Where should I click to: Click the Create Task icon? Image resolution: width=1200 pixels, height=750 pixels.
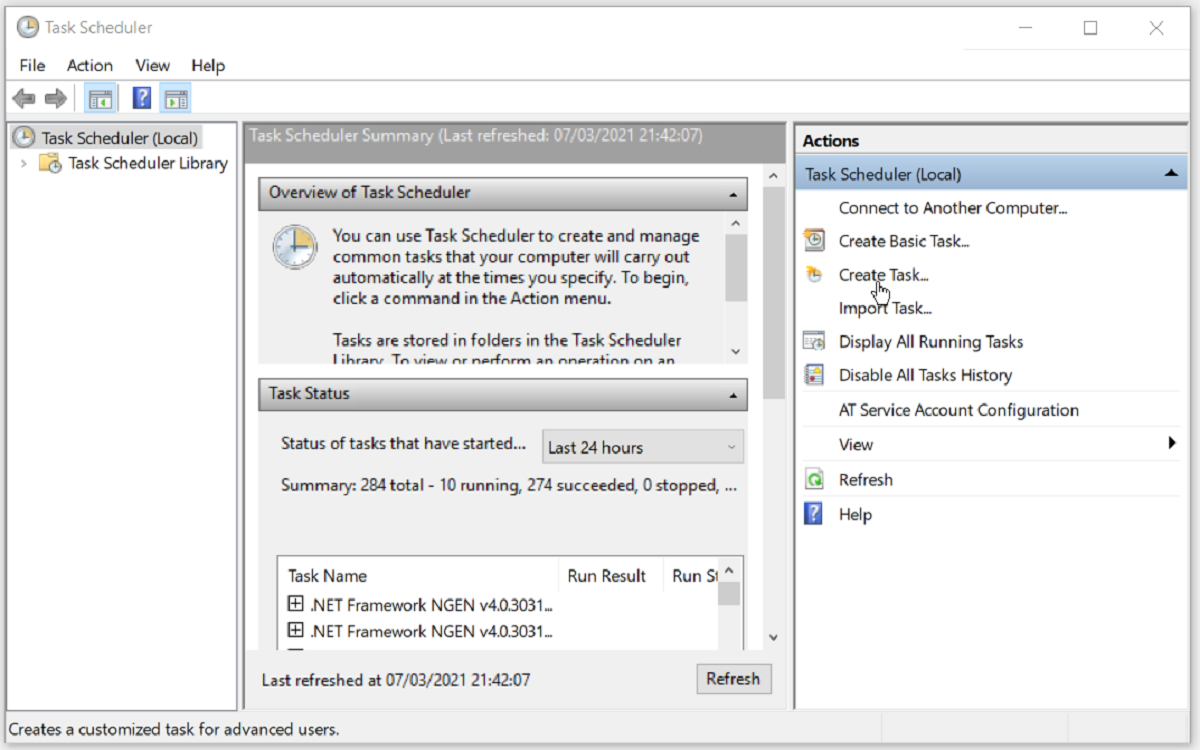(x=815, y=275)
